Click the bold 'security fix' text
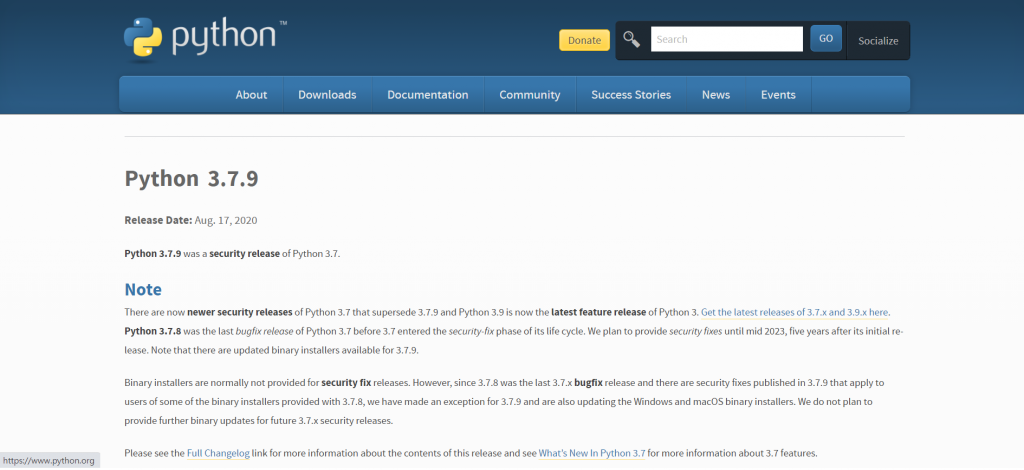The height and width of the screenshot is (470, 1024). 347,383
